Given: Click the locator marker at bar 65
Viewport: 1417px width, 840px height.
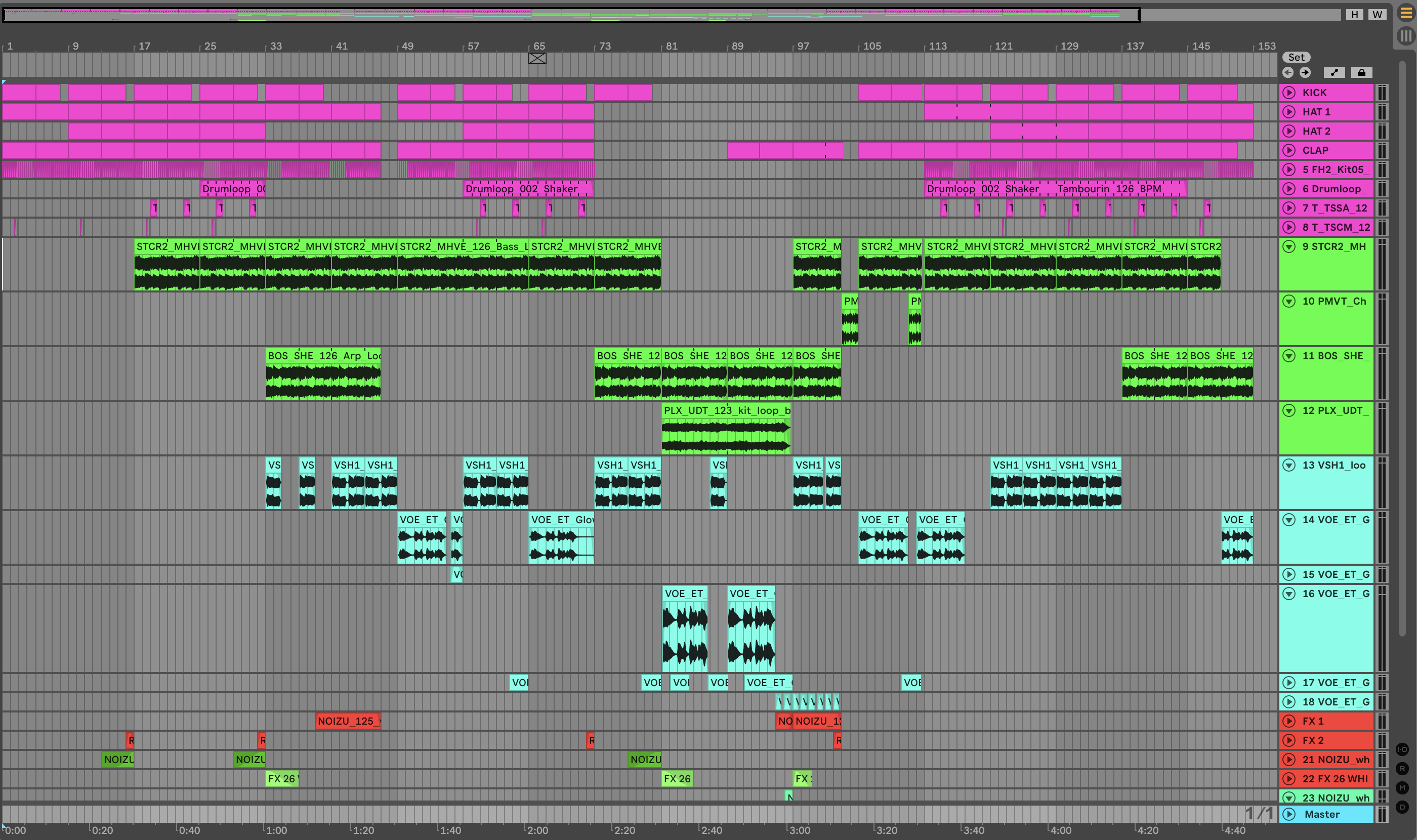Looking at the screenshot, I should coord(537,58).
